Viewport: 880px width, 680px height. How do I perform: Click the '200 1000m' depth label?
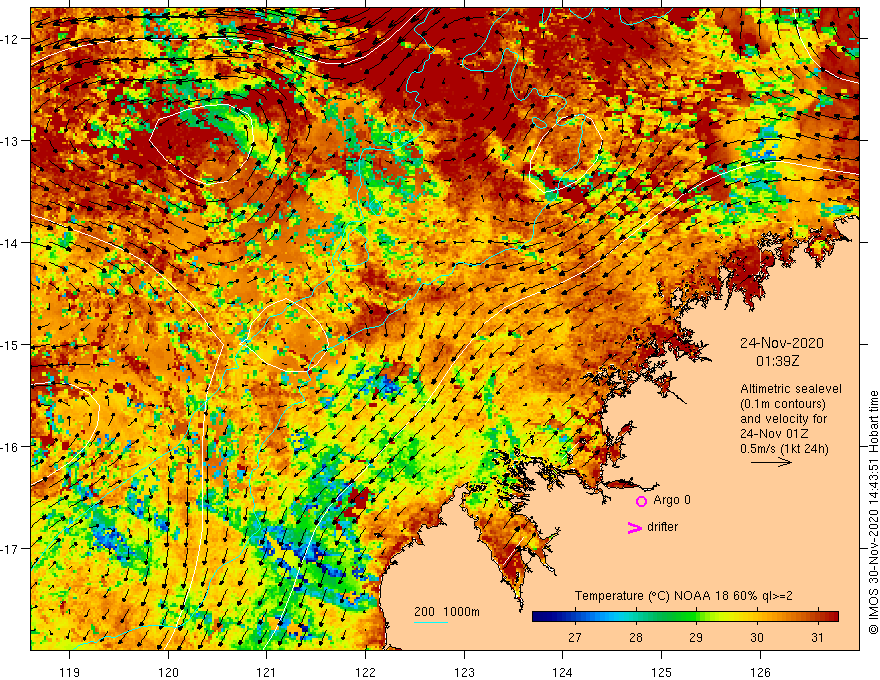[x=447, y=612]
